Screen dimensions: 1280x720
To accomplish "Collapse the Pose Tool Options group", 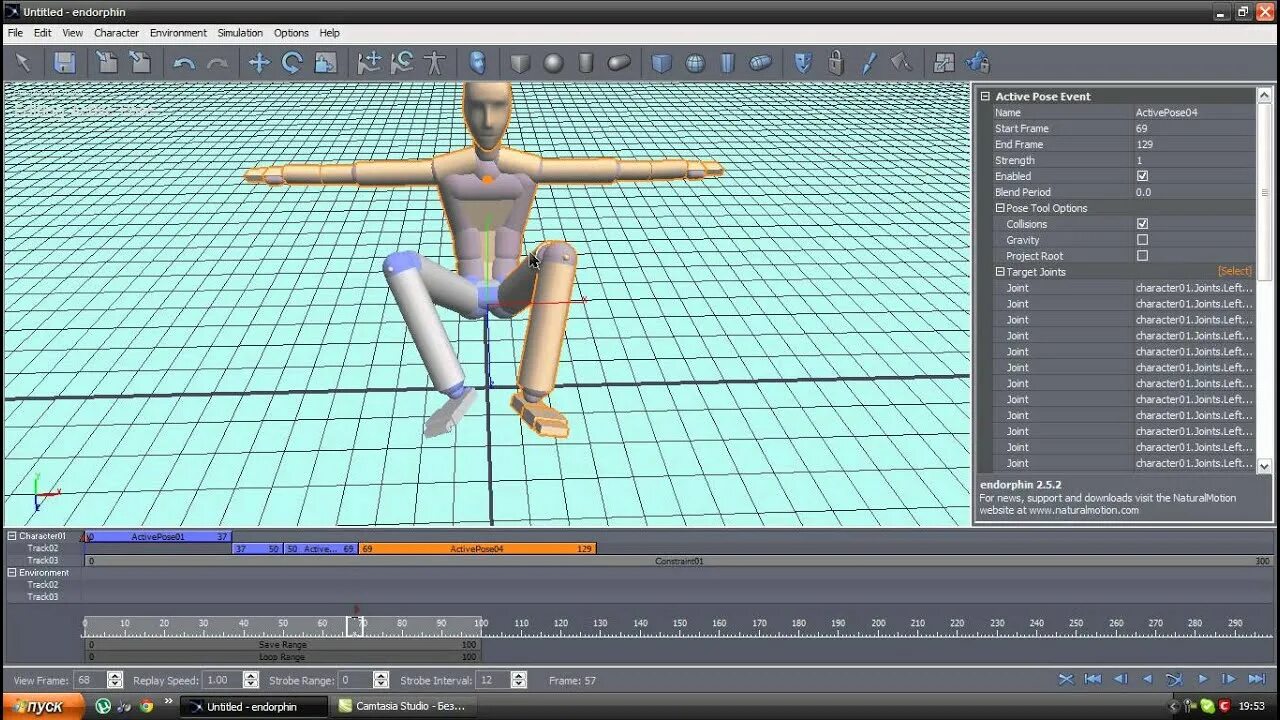I will pos(1000,208).
